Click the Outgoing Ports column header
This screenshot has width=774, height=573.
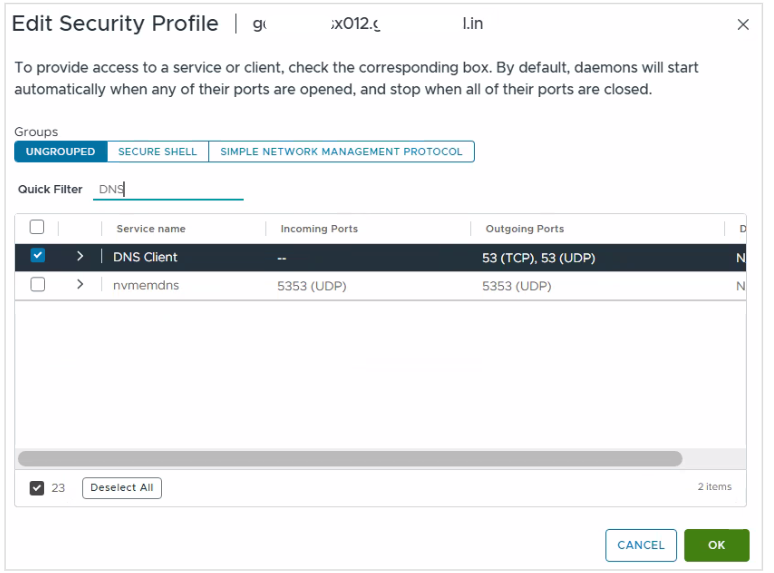coord(524,229)
